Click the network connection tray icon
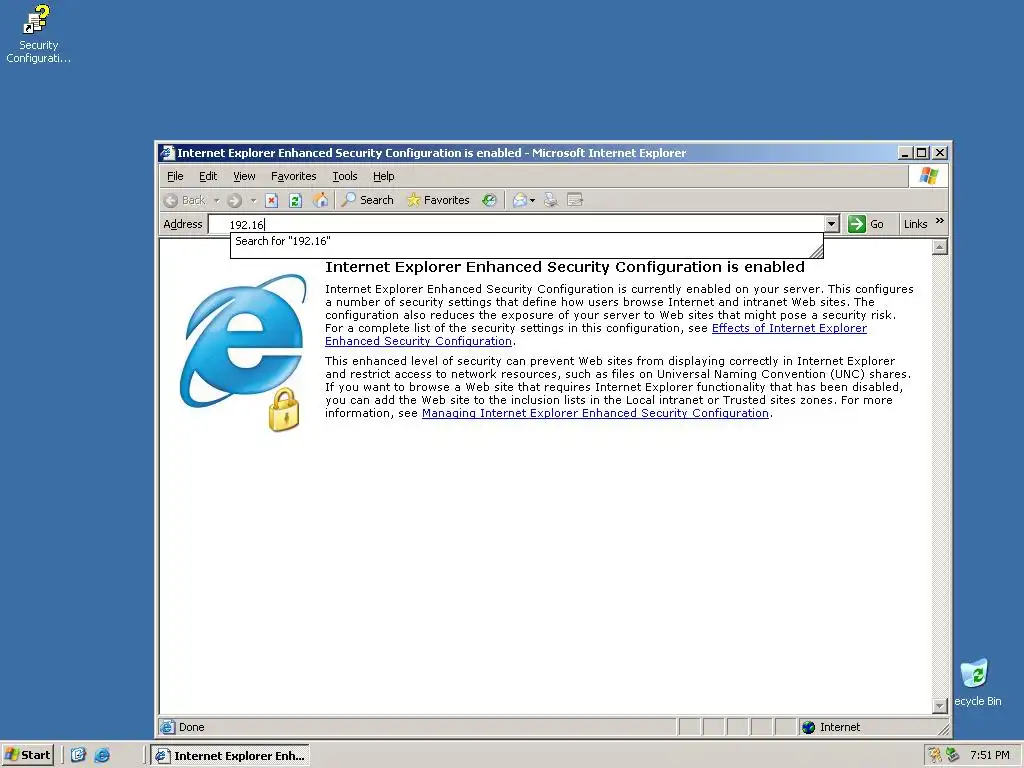The height and width of the screenshot is (768, 1024). 953,755
